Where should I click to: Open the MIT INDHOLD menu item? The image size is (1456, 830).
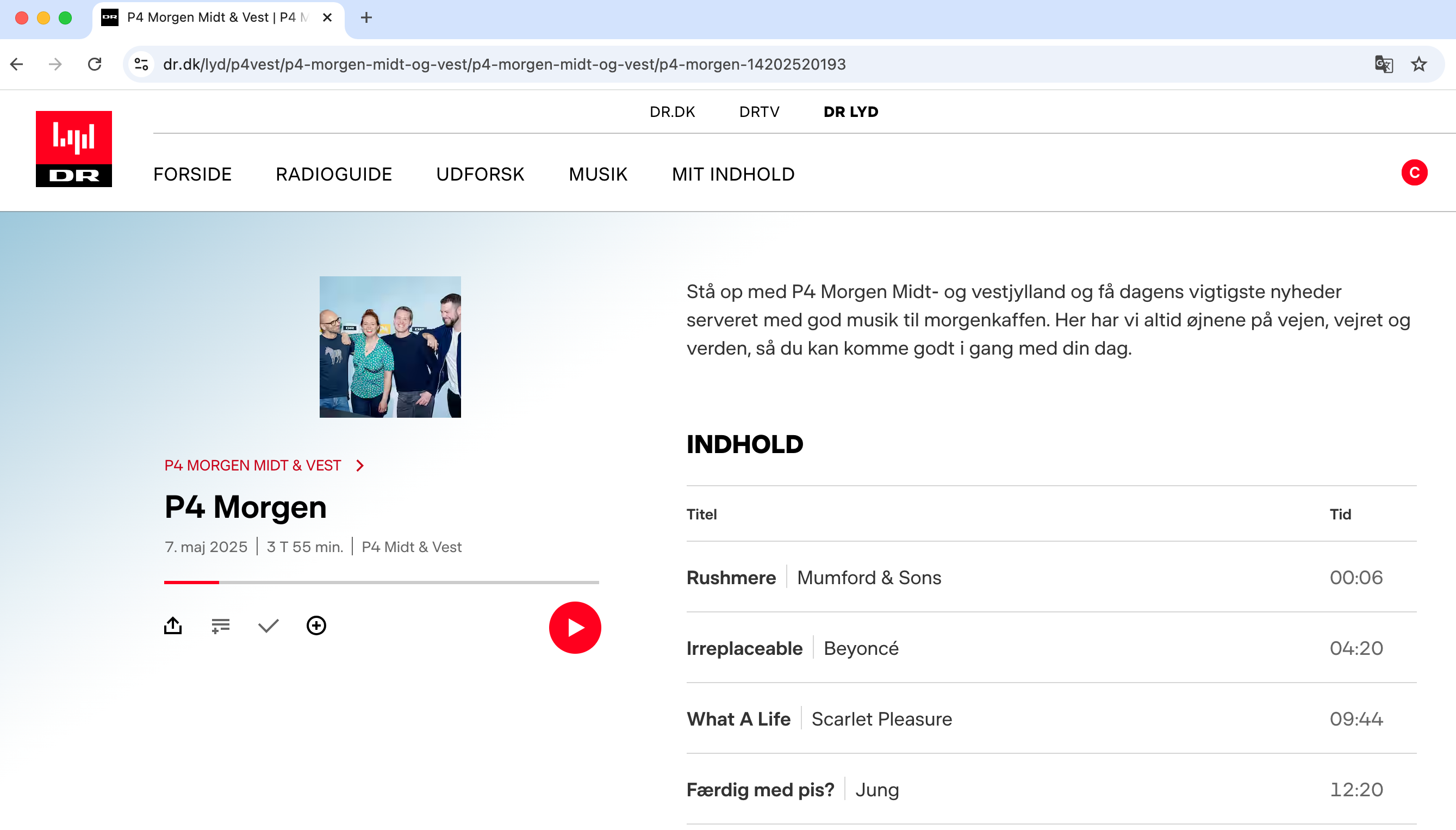coord(733,175)
